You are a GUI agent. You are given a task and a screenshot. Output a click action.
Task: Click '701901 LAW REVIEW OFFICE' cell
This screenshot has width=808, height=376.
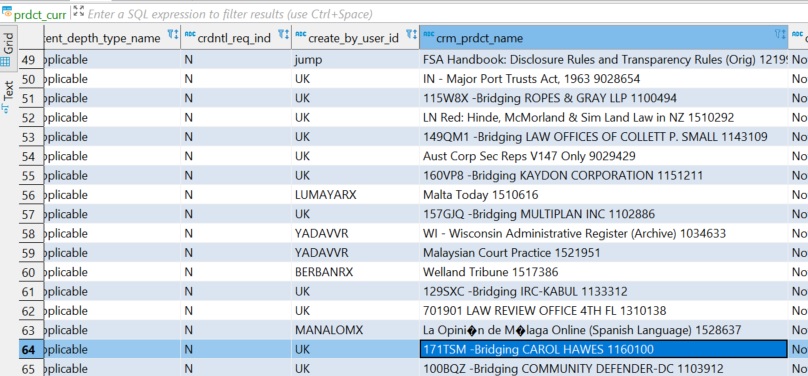pyautogui.click(x=603, y=311)
